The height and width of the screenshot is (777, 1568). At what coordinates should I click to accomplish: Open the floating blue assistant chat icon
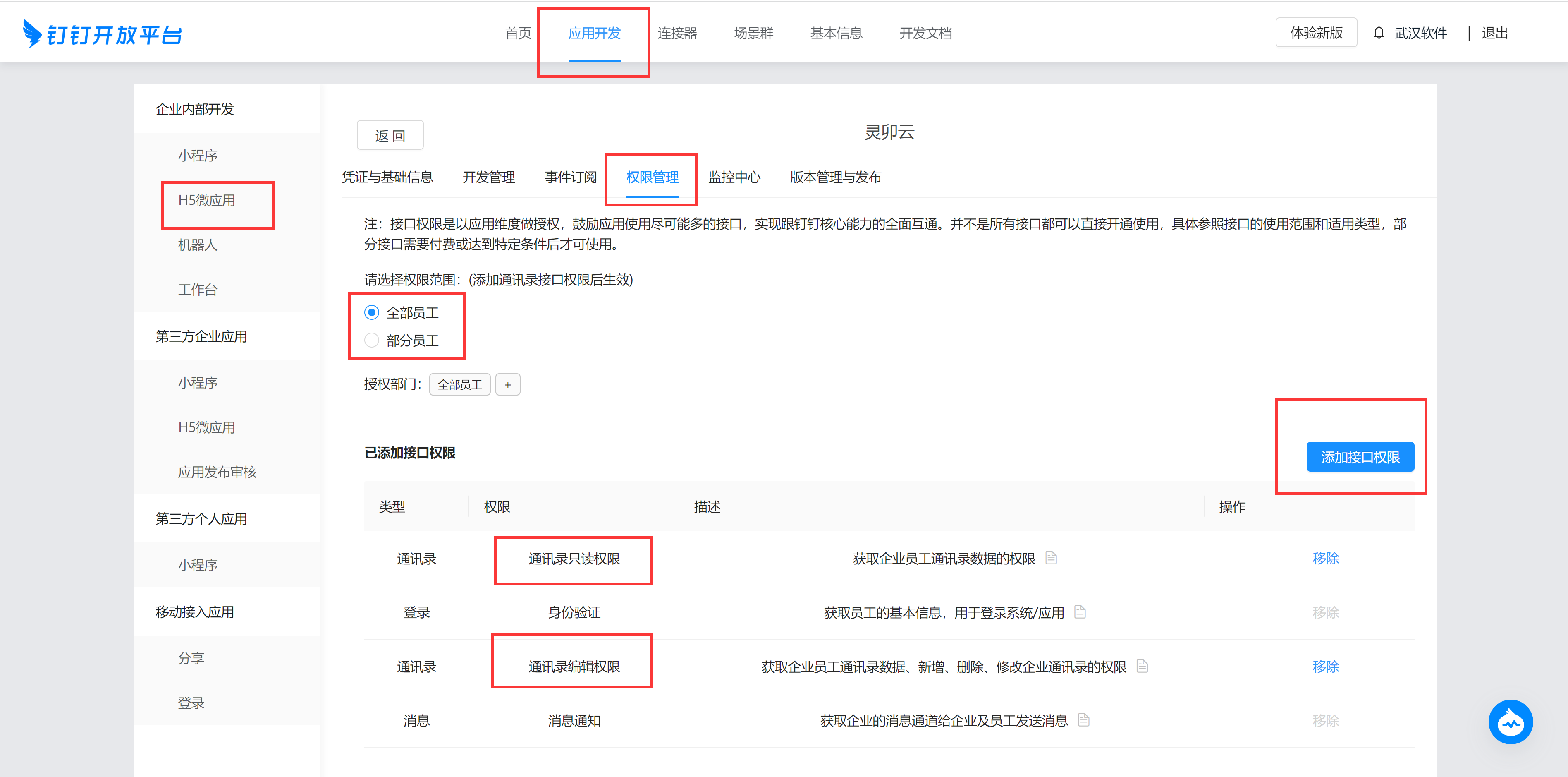[1510, 722]
